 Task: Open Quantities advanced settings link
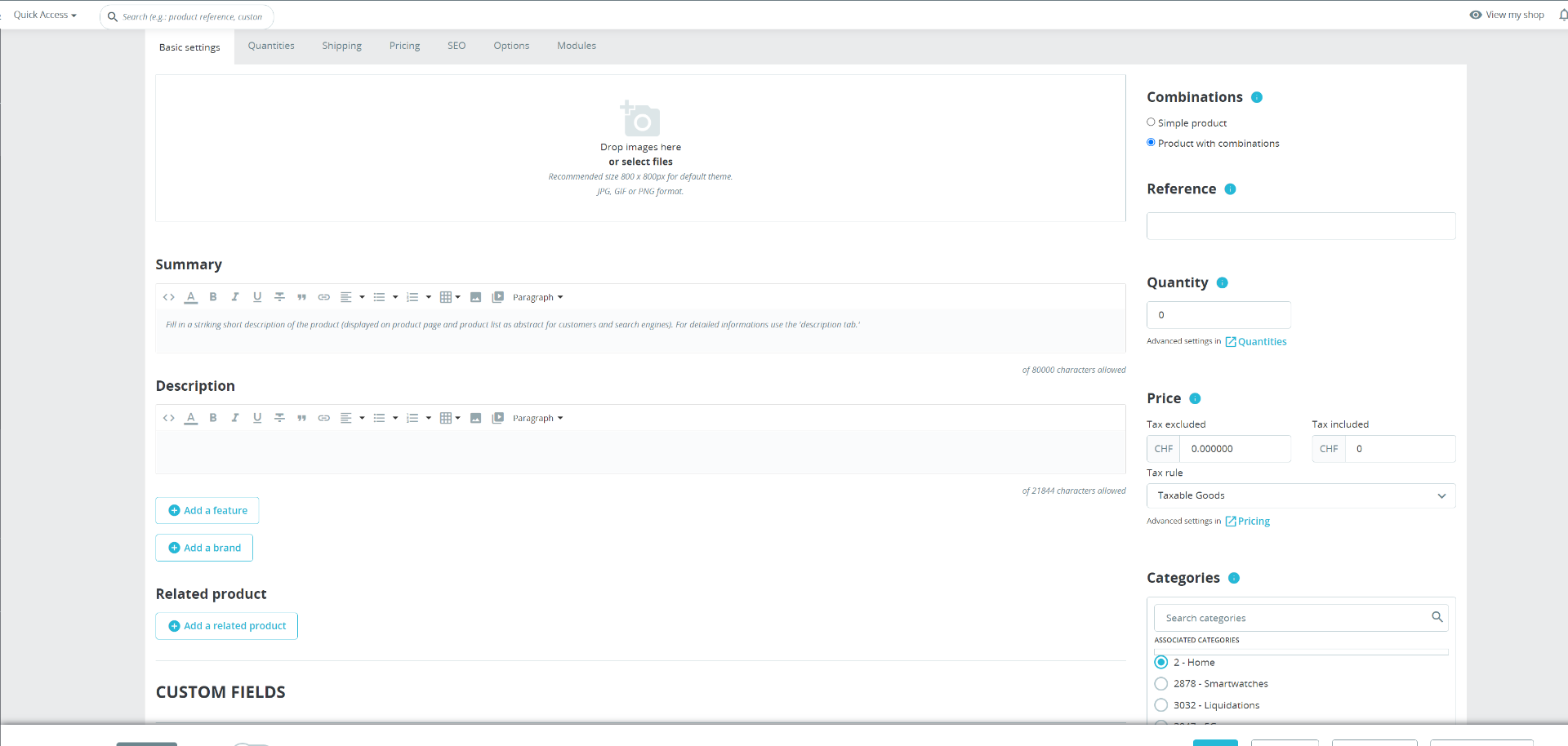pos(1256,342)
